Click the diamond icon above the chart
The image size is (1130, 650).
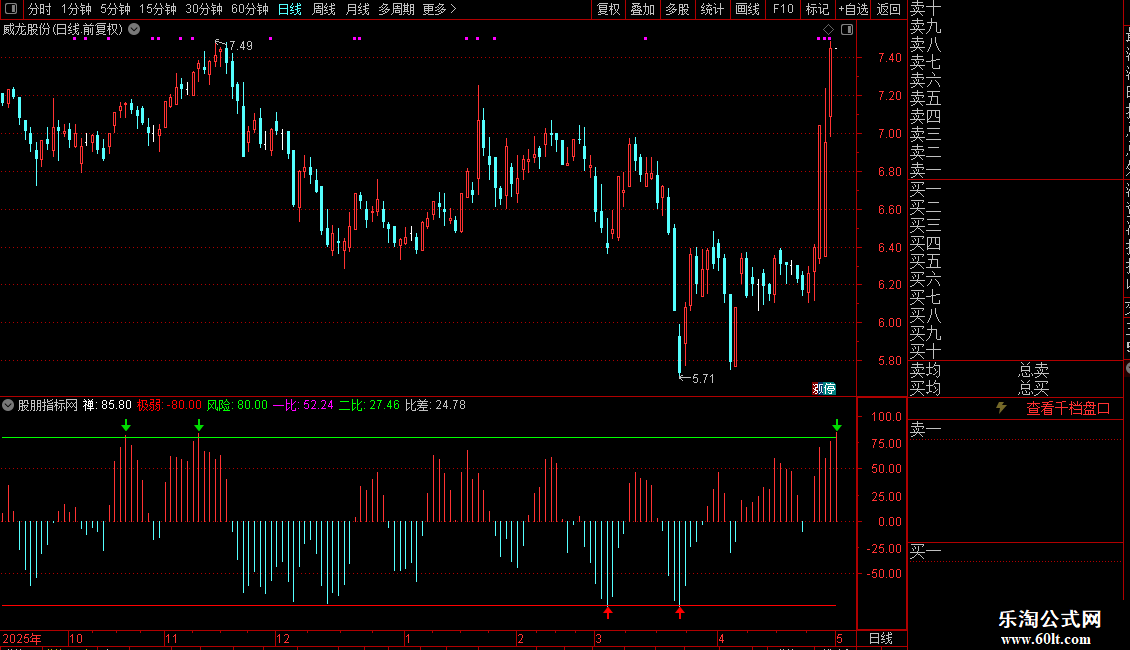[828, 30]
